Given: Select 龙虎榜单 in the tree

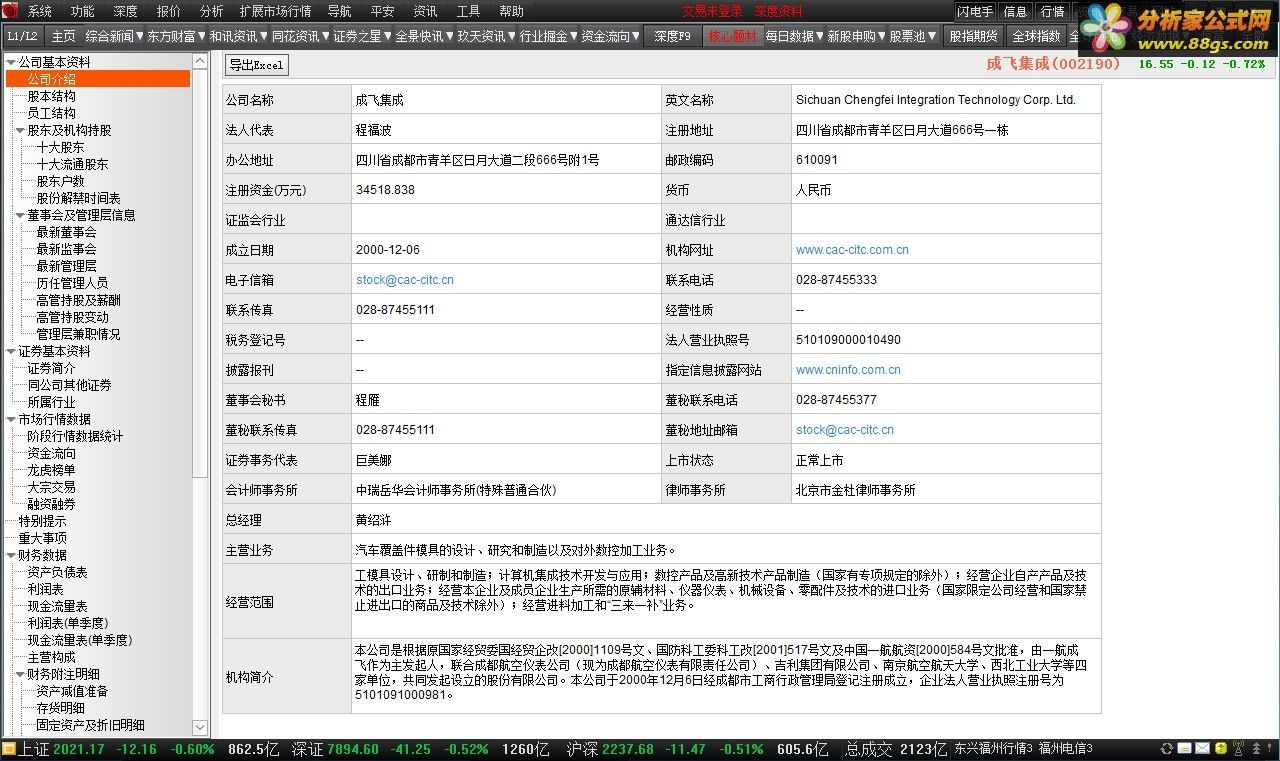Looking at the screenshot, I should point(51,470).
